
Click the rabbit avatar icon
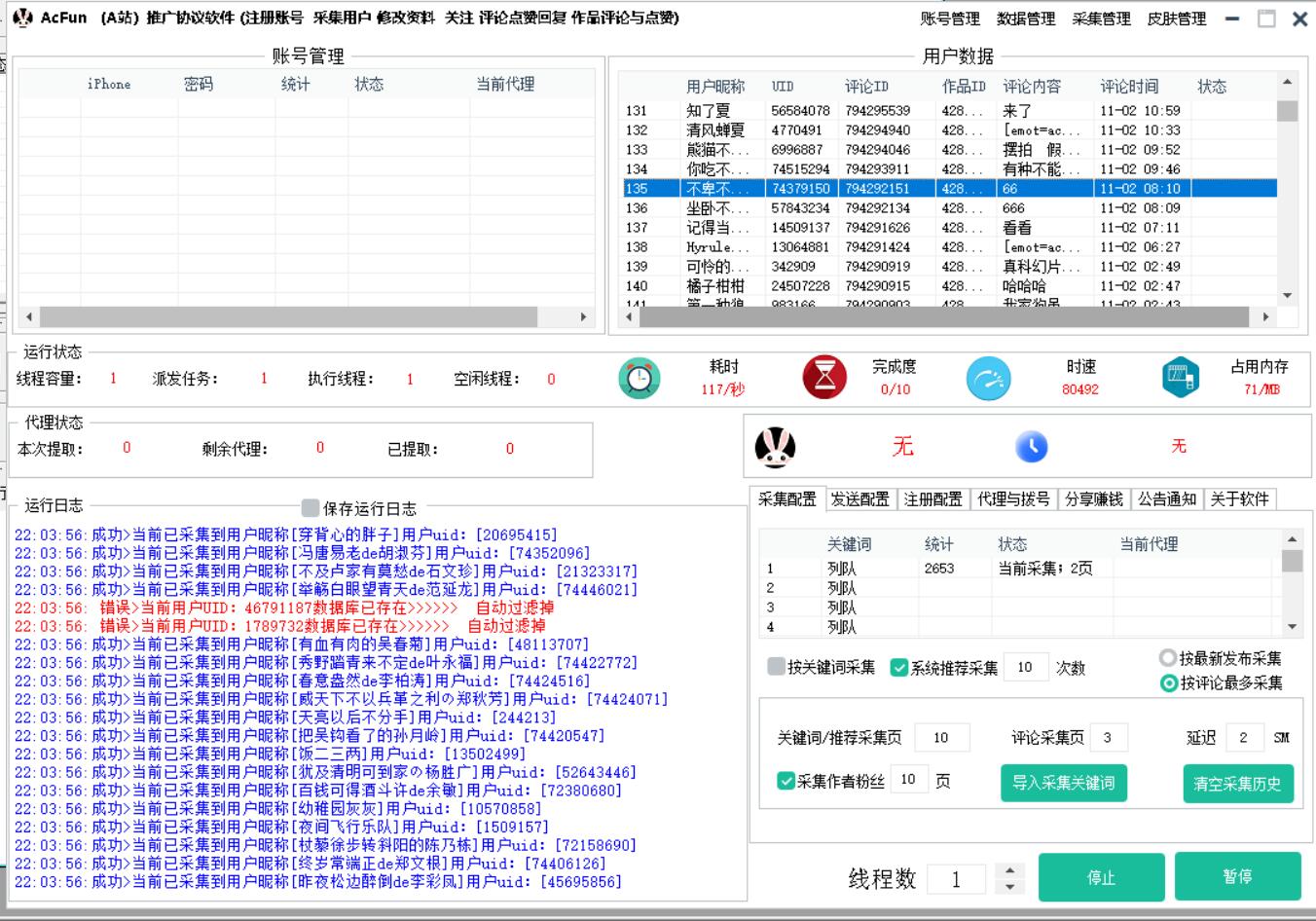[x=775, y=448]
